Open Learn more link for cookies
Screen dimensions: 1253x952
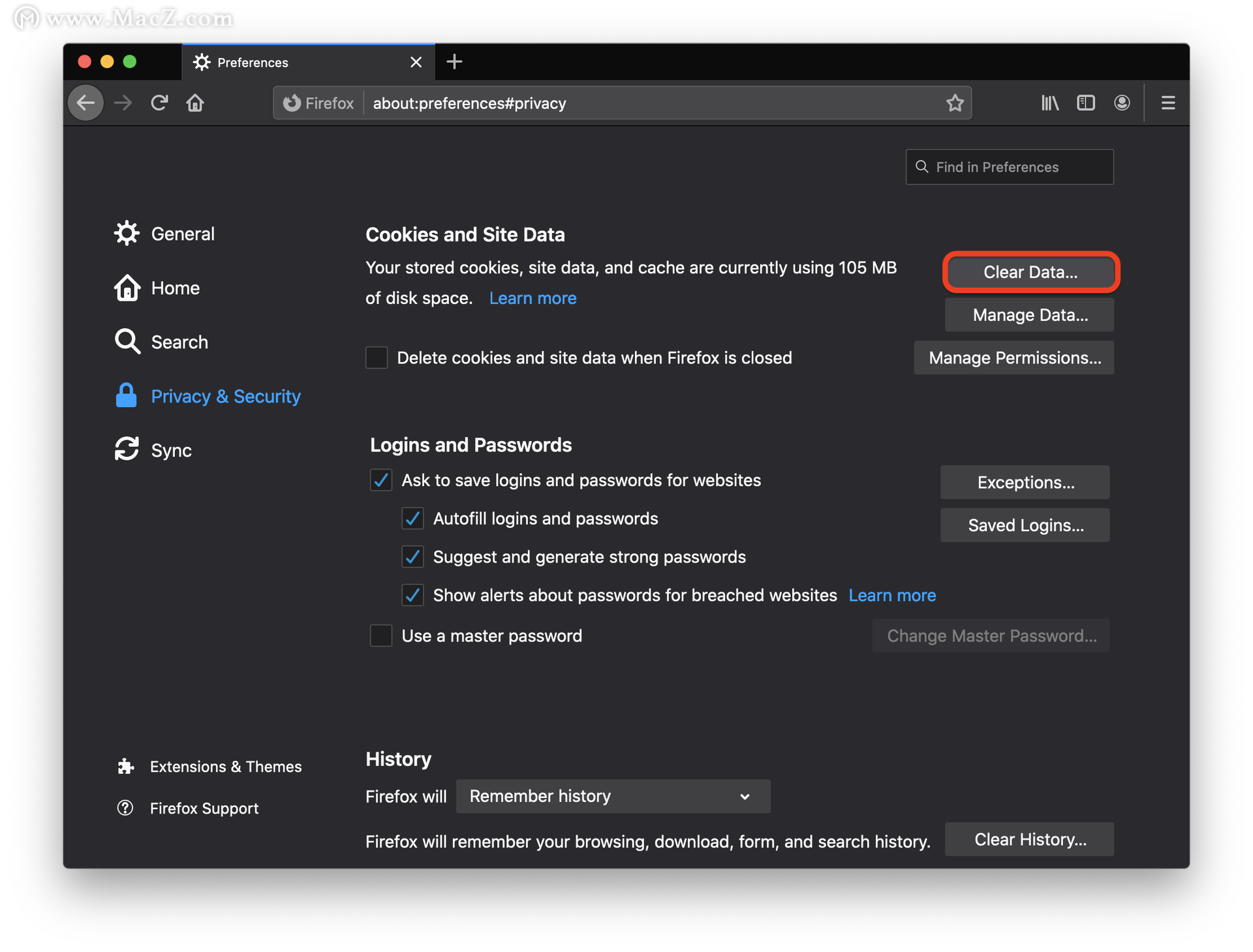click(533, 298)
